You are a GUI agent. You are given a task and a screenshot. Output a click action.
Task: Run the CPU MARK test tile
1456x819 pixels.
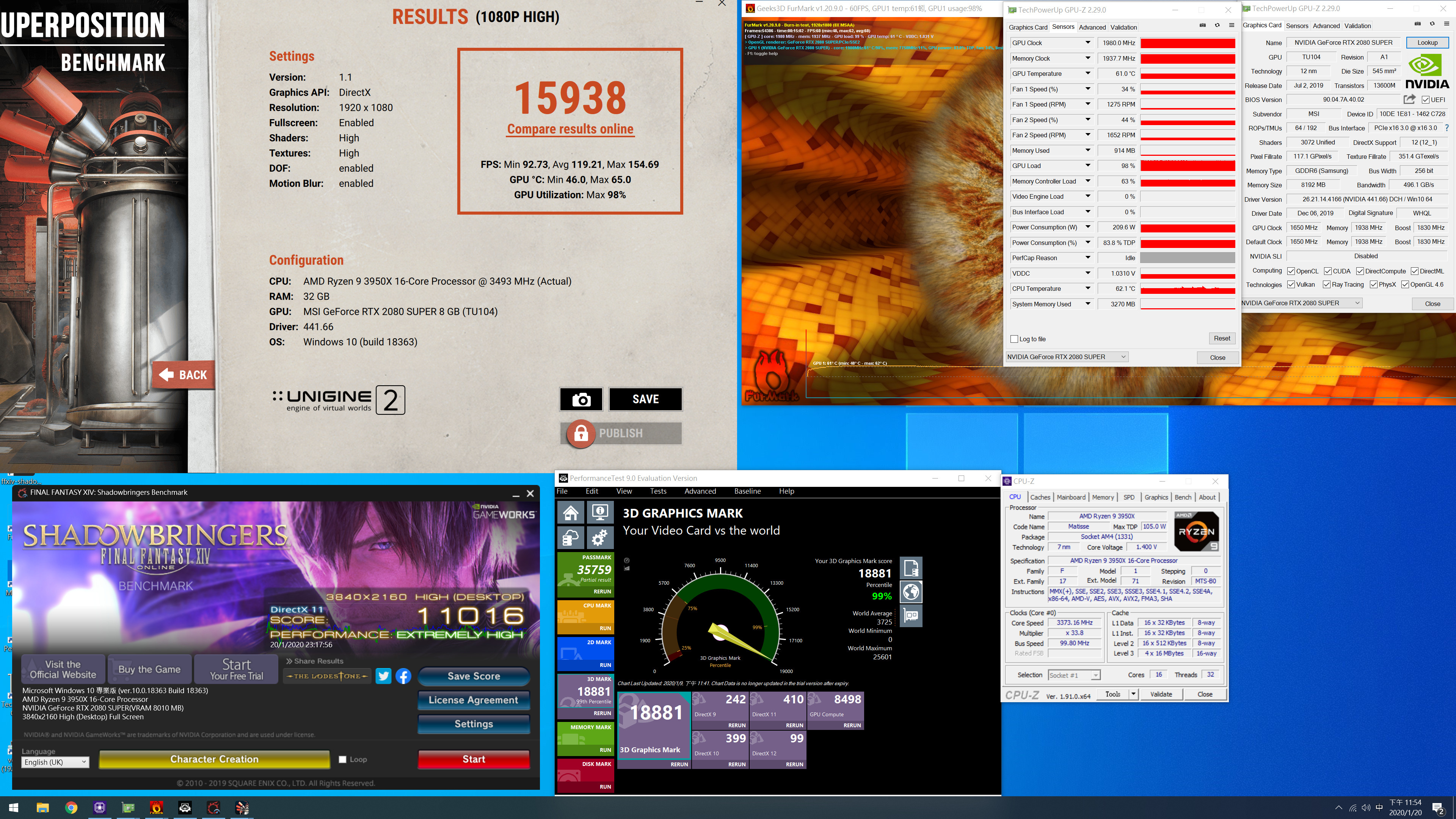pyautogui.click(x=585, y=617)
